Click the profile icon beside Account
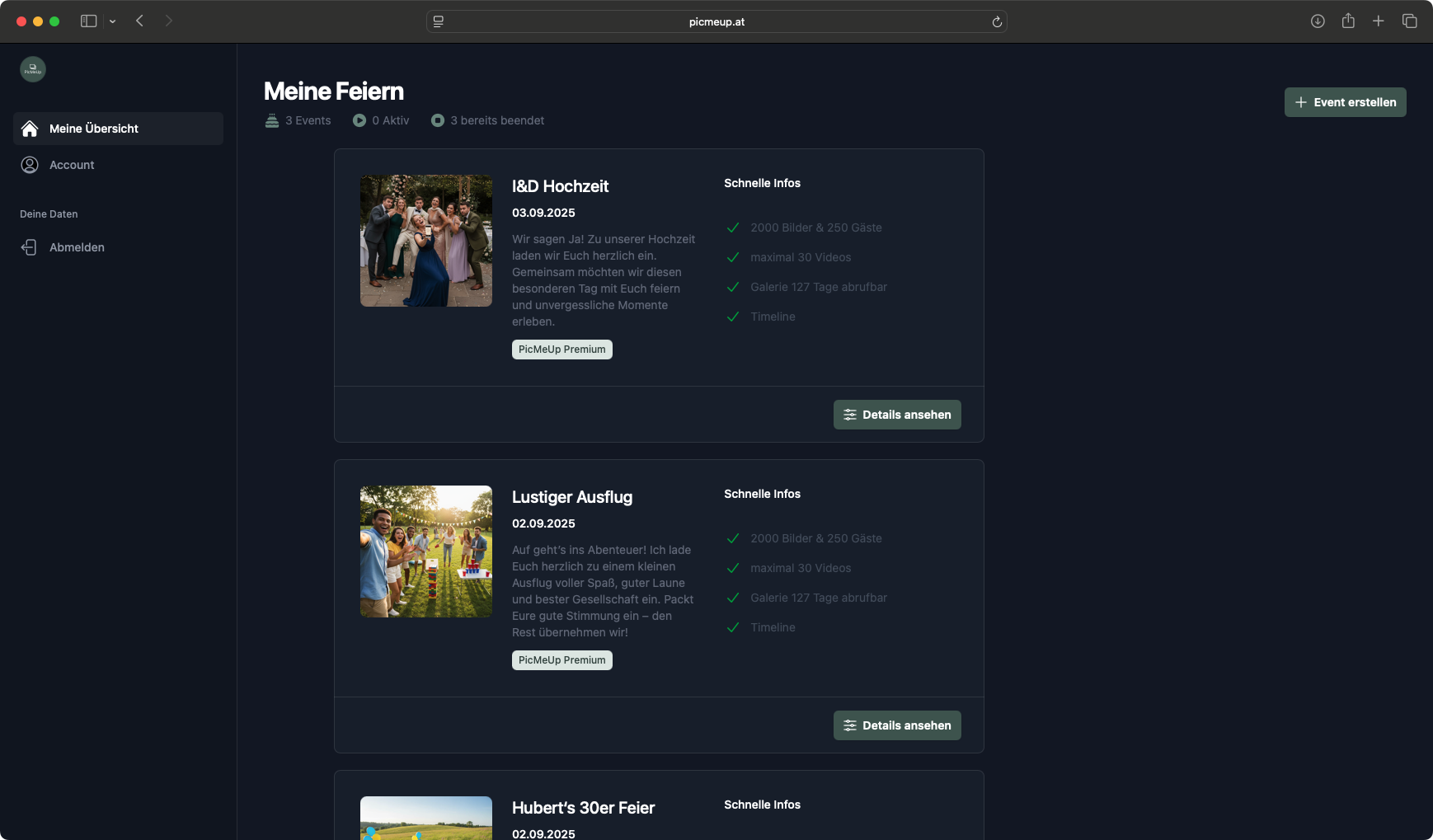The image size is (1433, 840). click(x=31, y=165)
